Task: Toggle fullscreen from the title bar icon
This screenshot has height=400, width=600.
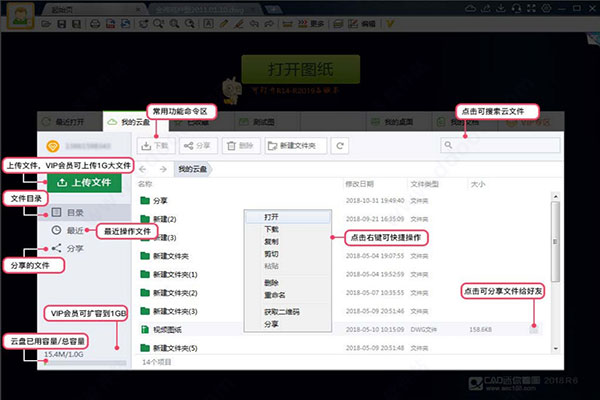Action: pos(532,8)
